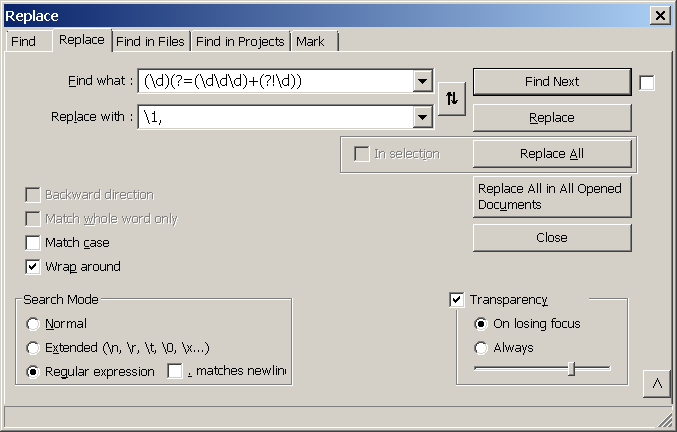
Task: Uncheck Wrap around
Action: tap(33, 267)
